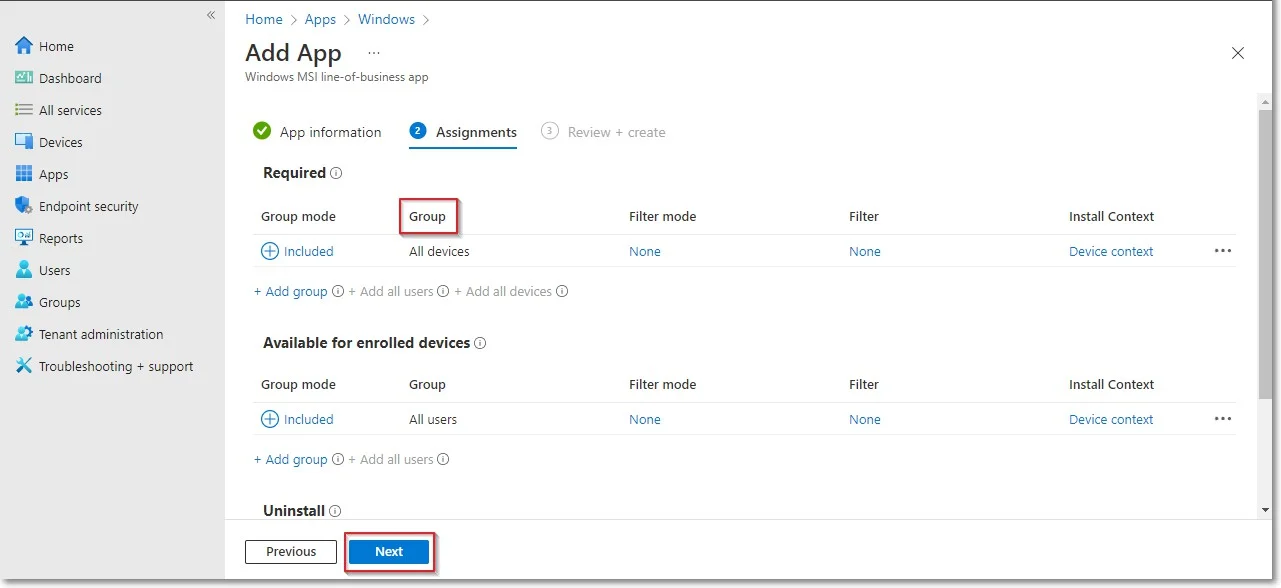Open Tenant administration from the sidebar
1281x588 pixels.
[x=101, y=334]
